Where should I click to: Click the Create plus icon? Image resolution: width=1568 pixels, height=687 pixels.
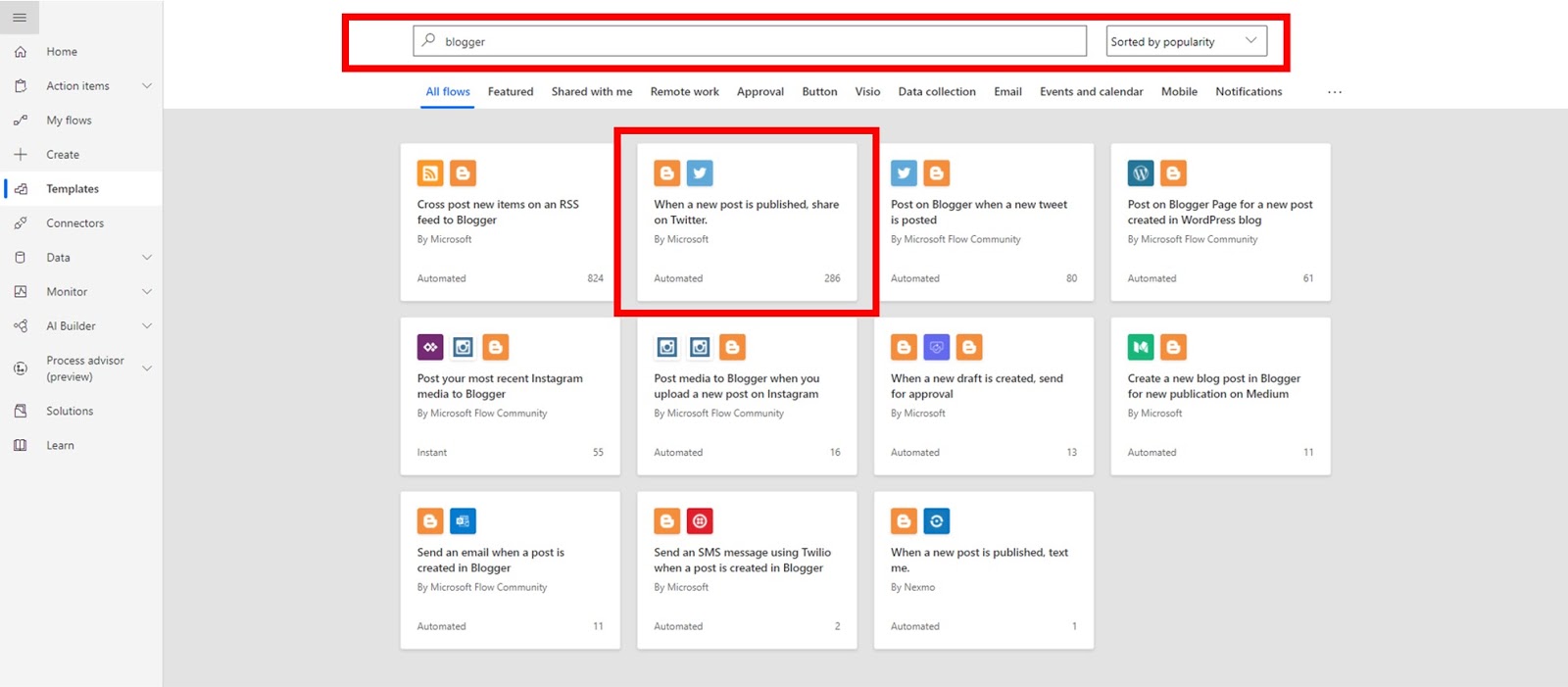[x=21, y=155]
